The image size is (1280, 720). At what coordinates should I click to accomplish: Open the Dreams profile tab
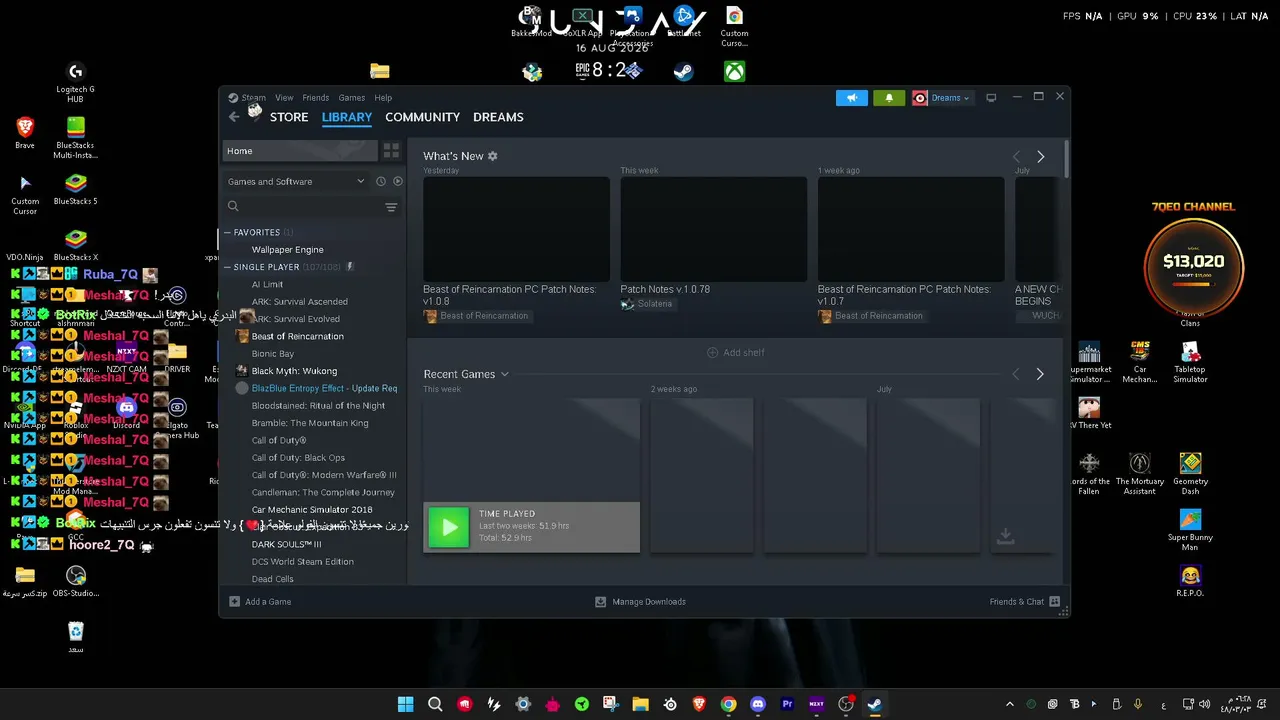[x=498, y=117]
